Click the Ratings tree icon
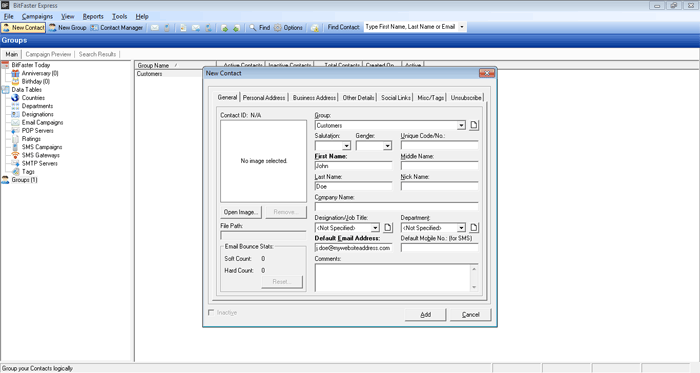This screenshot has height=373, width=700. pyautogui.click(x=15, y=139)
